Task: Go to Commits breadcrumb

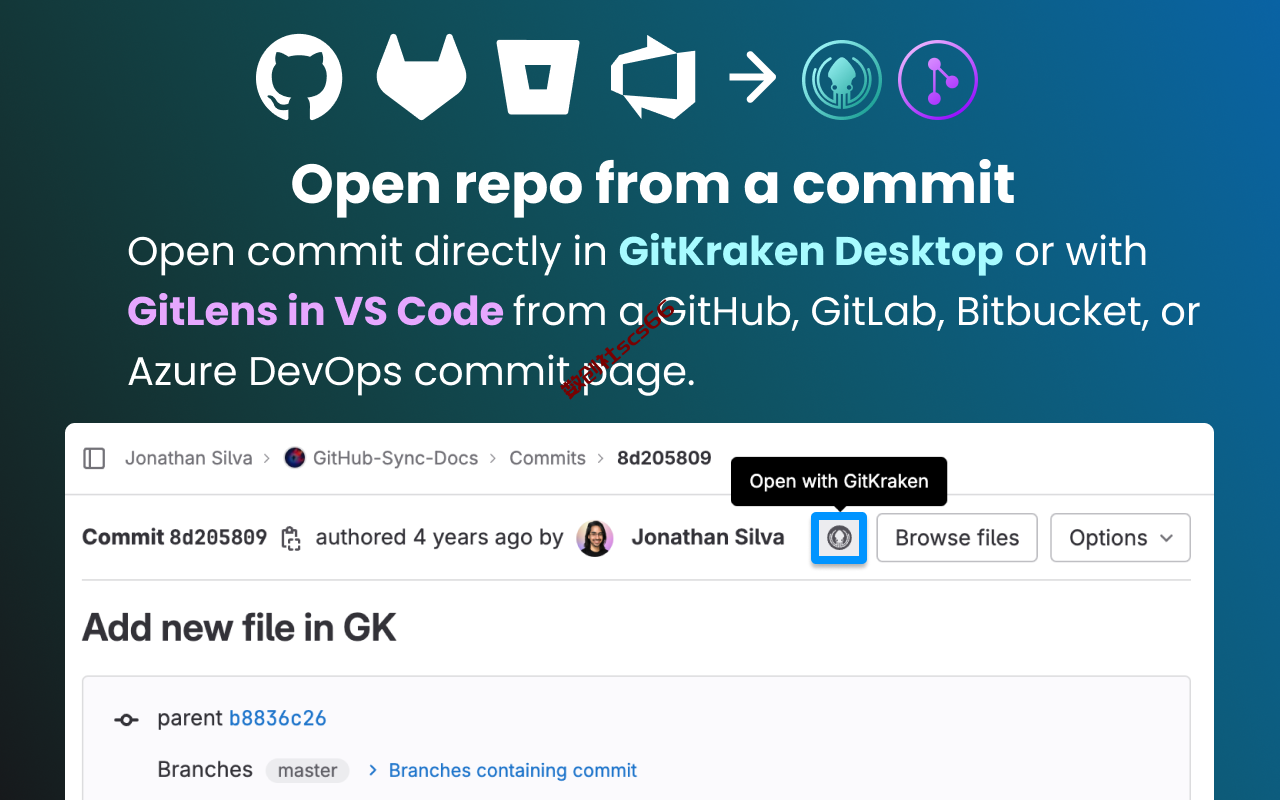Action: pos(547,458)
